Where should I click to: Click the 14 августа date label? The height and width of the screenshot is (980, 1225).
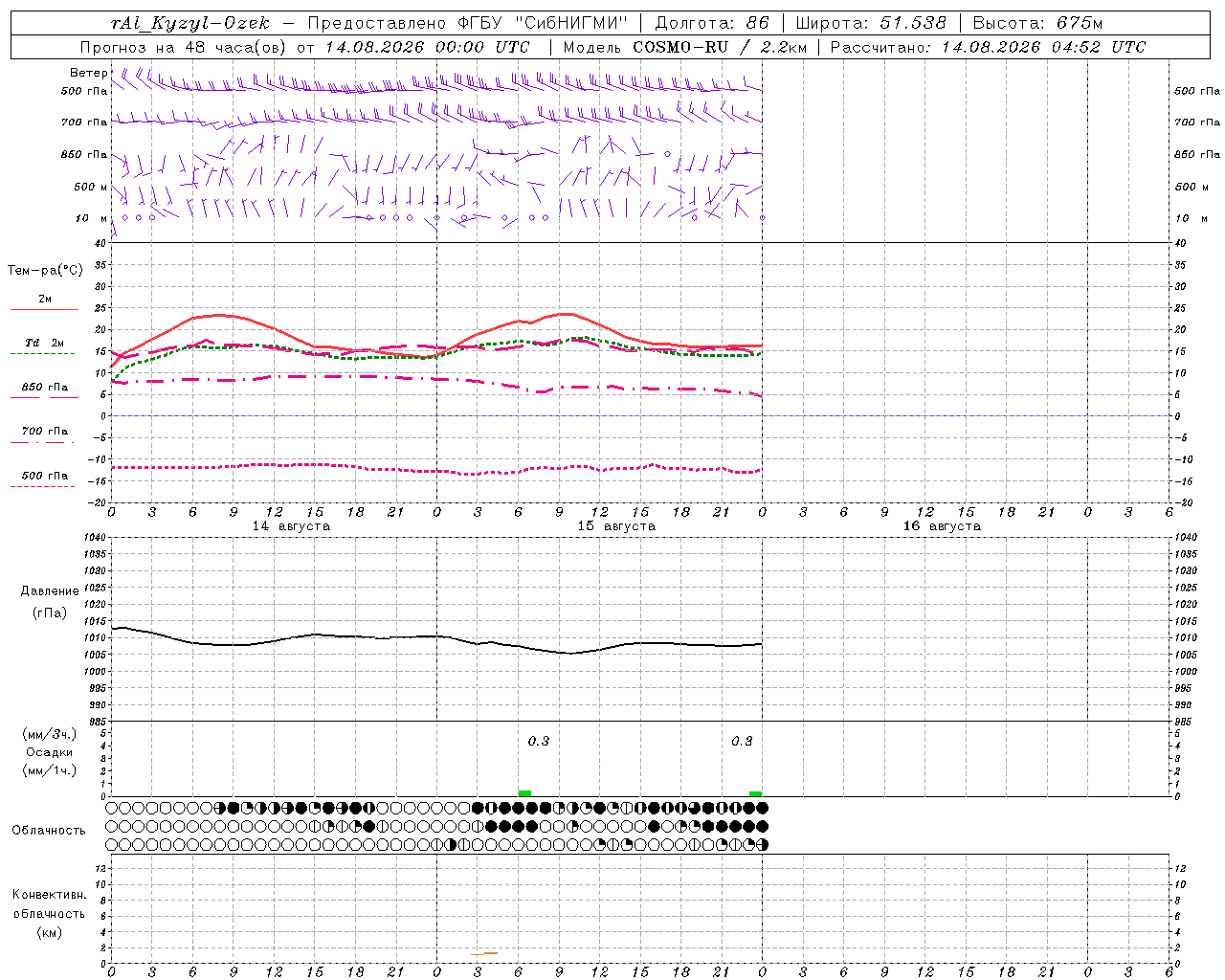pos(291,525)
